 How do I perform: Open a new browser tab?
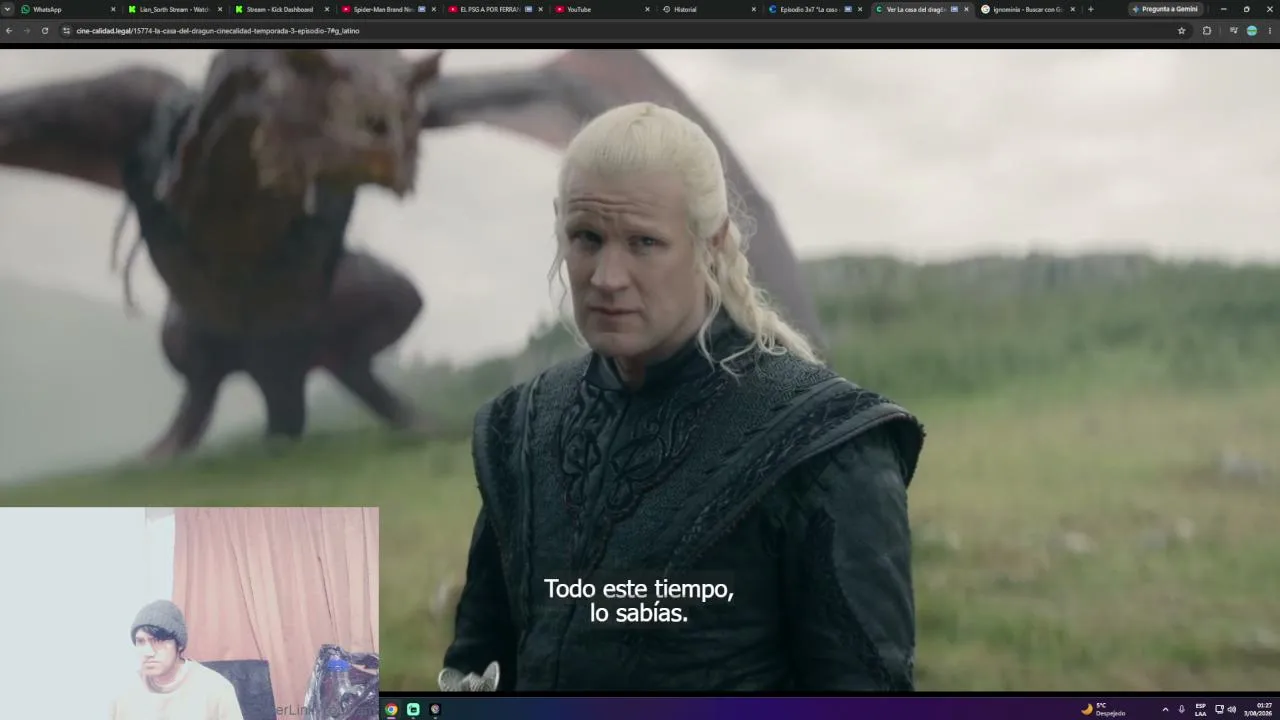pyautogui.click(x=1090, y=9)
